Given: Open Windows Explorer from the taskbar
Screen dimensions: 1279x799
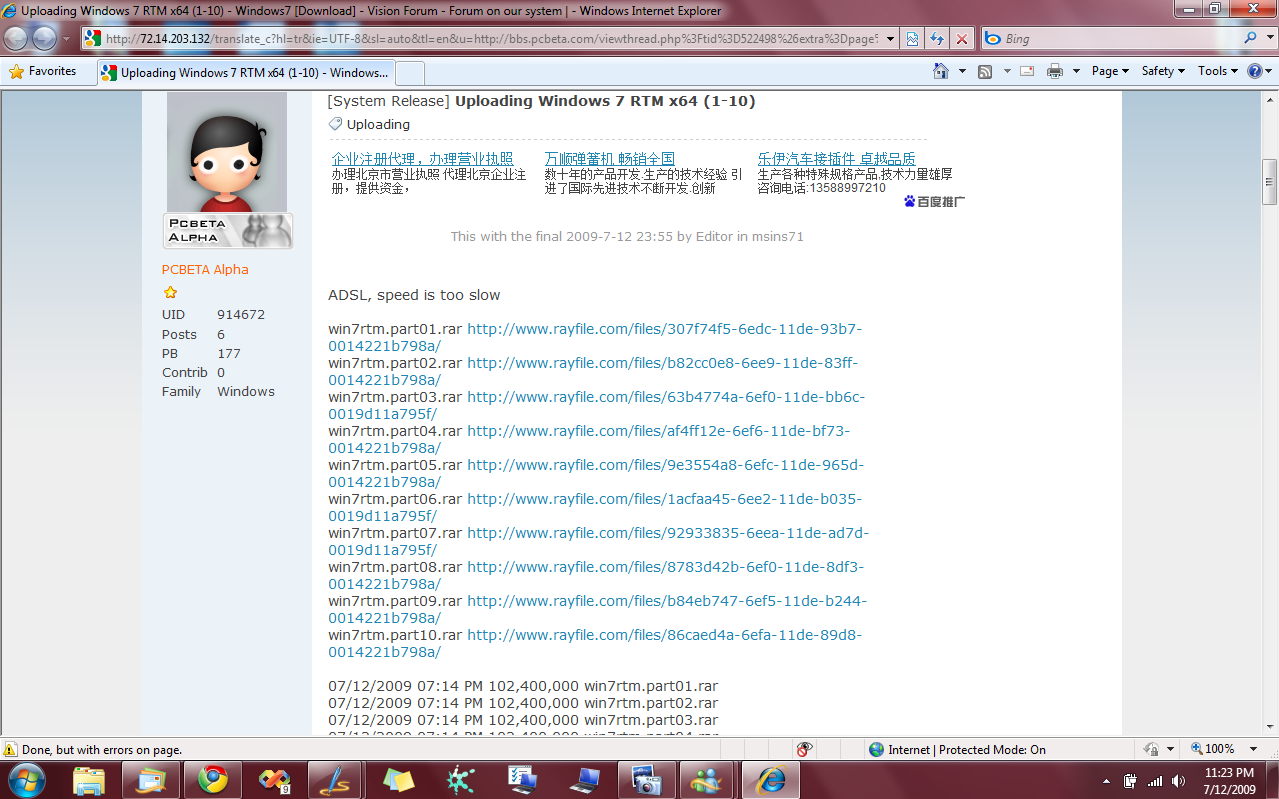Looking at the screenshot, I should coord(88,780).
